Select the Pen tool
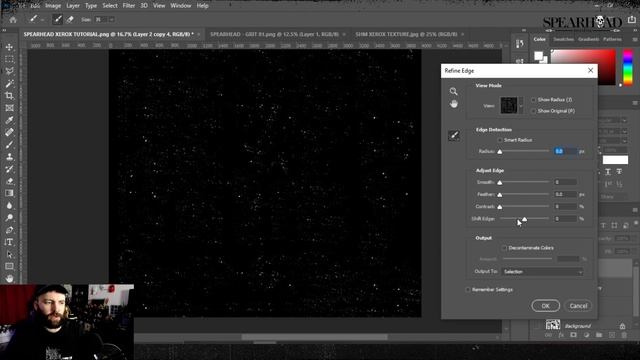This screenshot has width=640, height=360. 9,230
